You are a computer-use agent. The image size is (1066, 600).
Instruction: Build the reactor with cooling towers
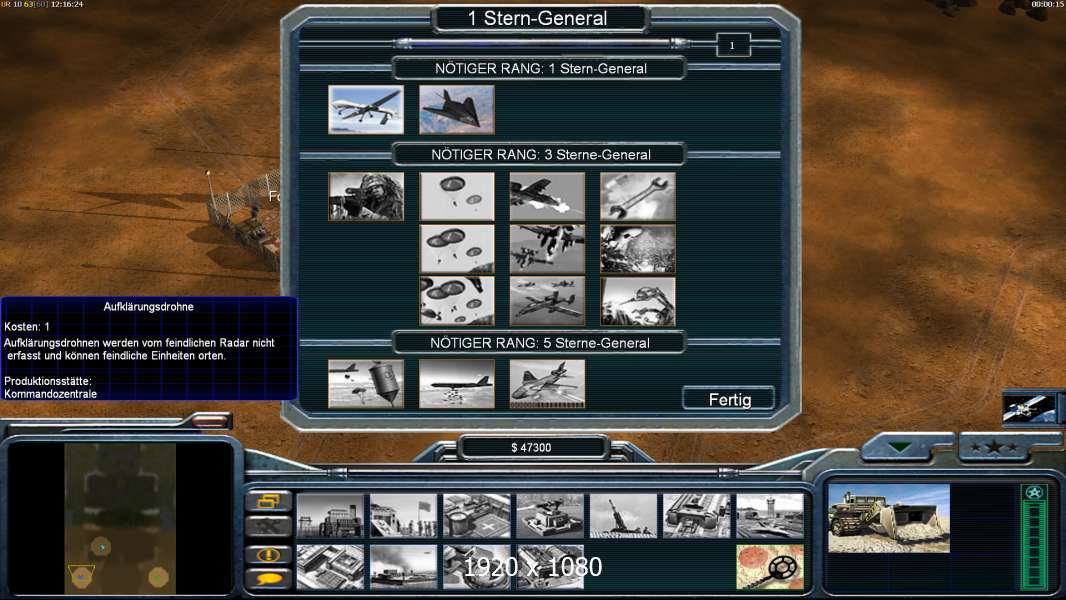pyautogui.click(x=330, y=516)
